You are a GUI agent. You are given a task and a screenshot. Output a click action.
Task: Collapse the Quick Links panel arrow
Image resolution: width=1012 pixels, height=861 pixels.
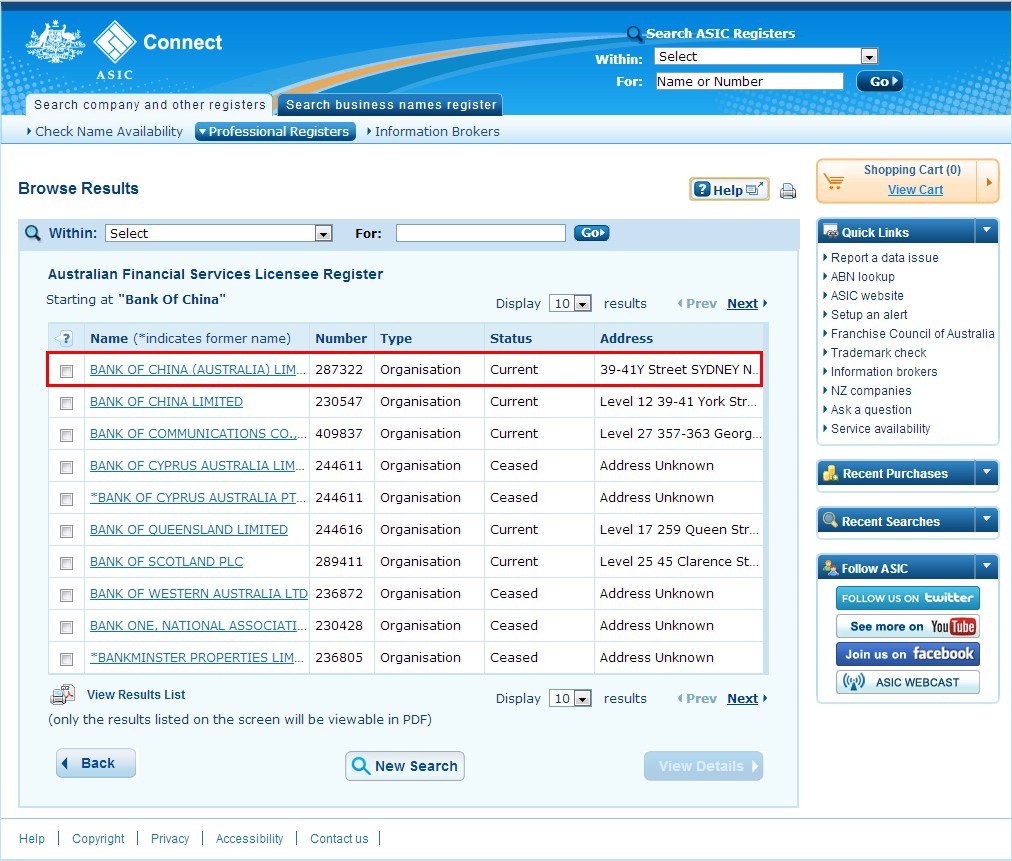pyautogui.click(x=986, y=231)
